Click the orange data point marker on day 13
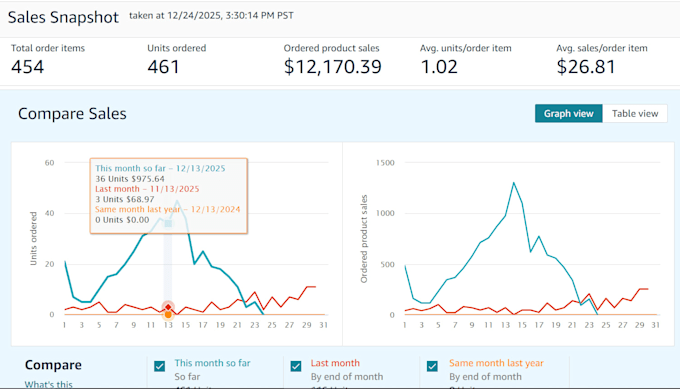 pyautogui.click(x=168, y=314)
